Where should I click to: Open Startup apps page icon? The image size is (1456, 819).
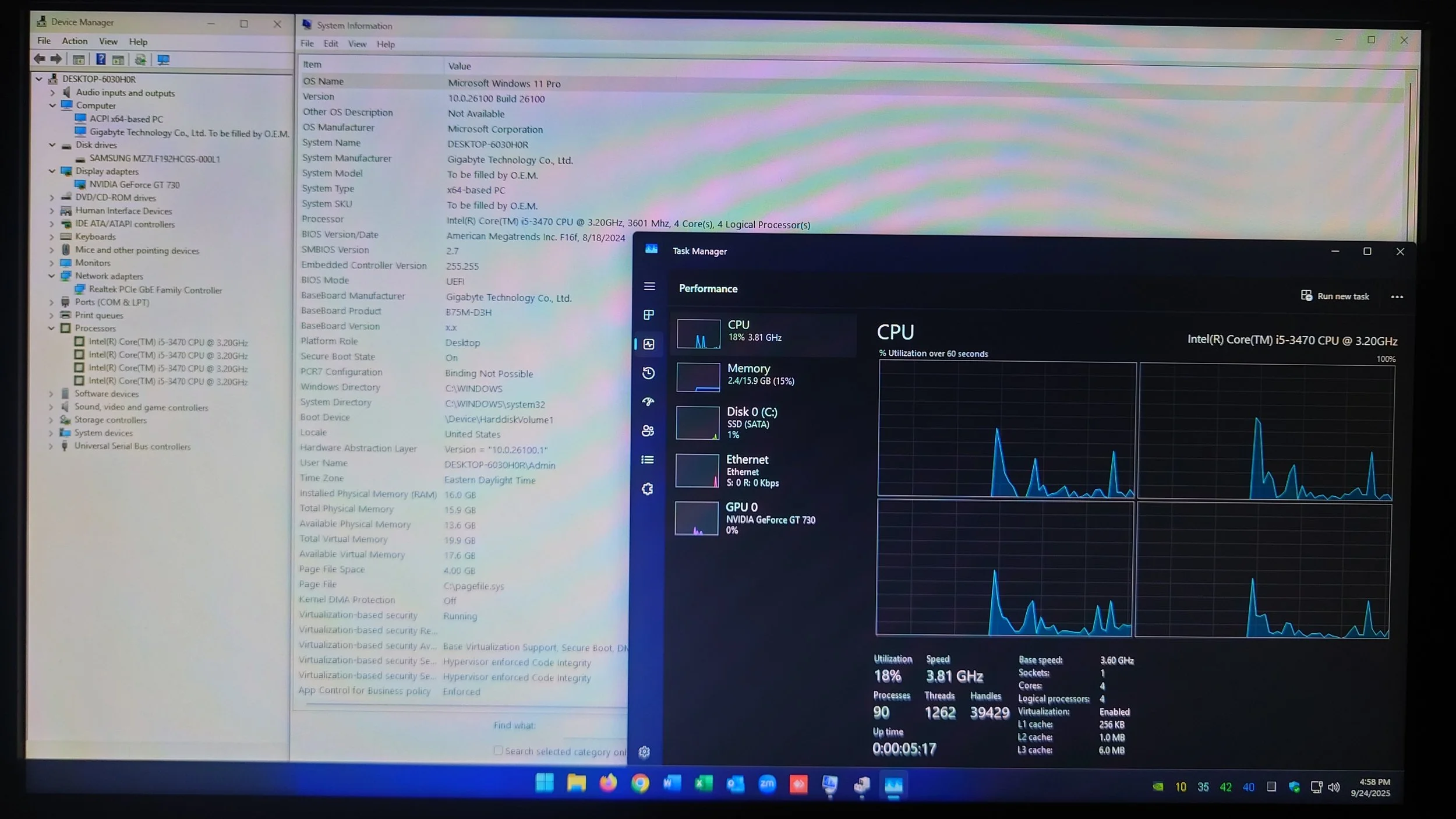click(648, 401)
